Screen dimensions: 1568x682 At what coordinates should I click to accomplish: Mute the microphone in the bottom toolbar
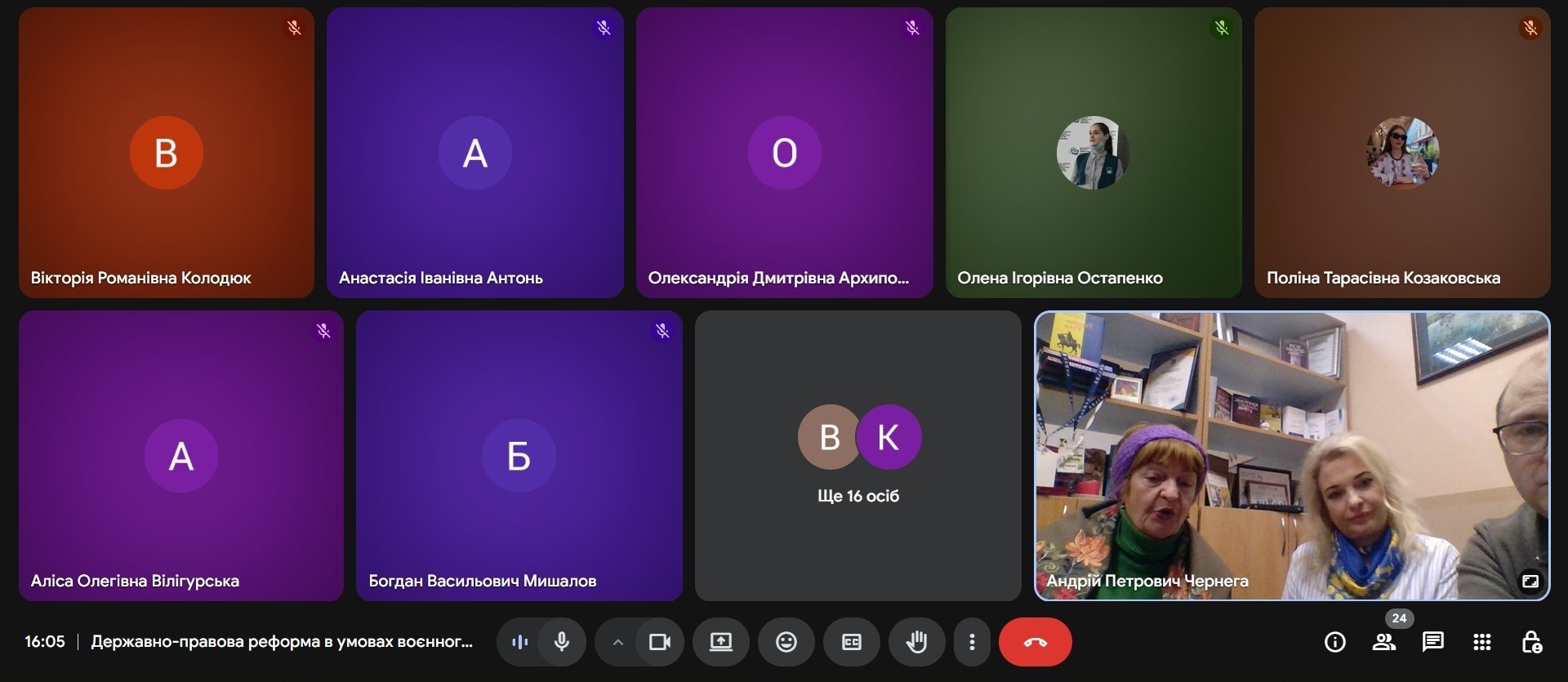(x=562, y=642)
